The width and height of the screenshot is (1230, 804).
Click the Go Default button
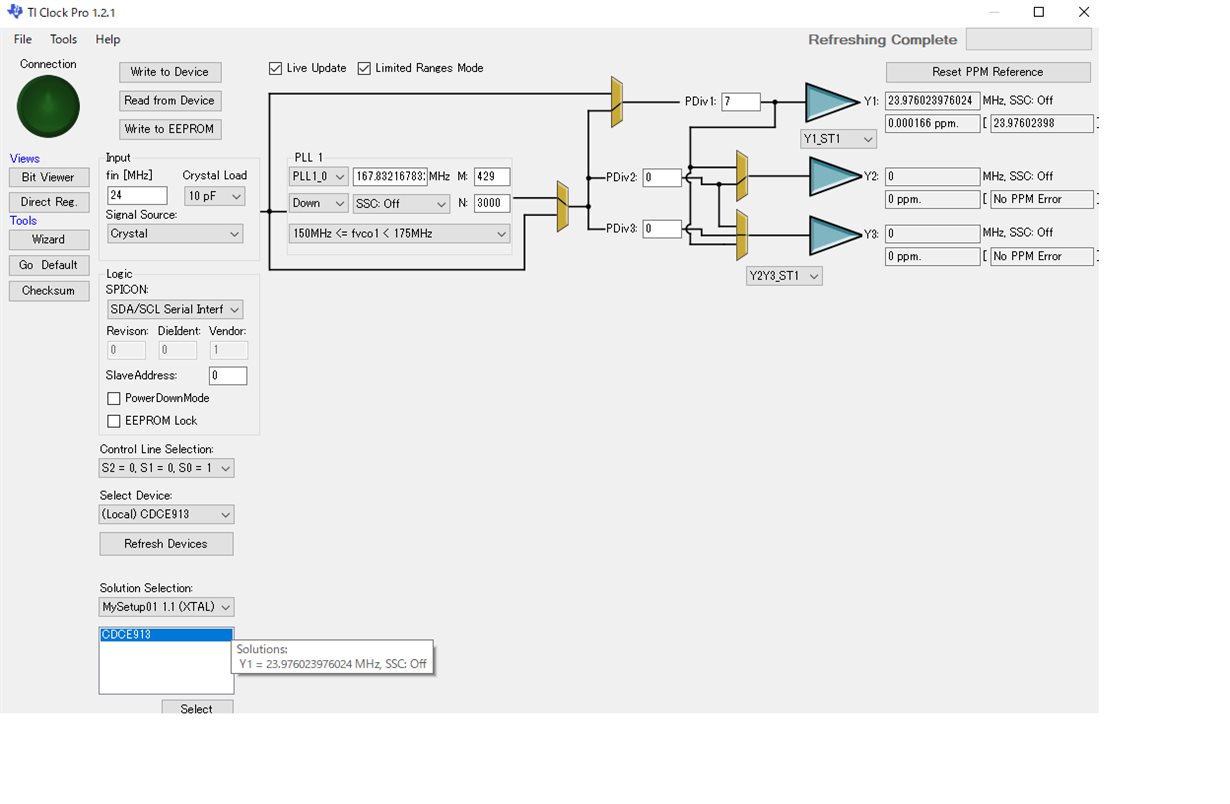[x=48, y=266]
